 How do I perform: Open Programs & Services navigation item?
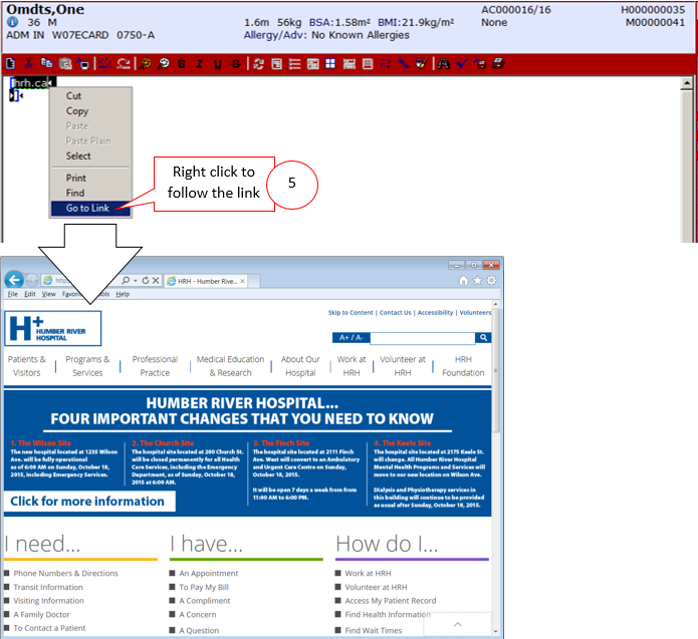click(87, 366)
